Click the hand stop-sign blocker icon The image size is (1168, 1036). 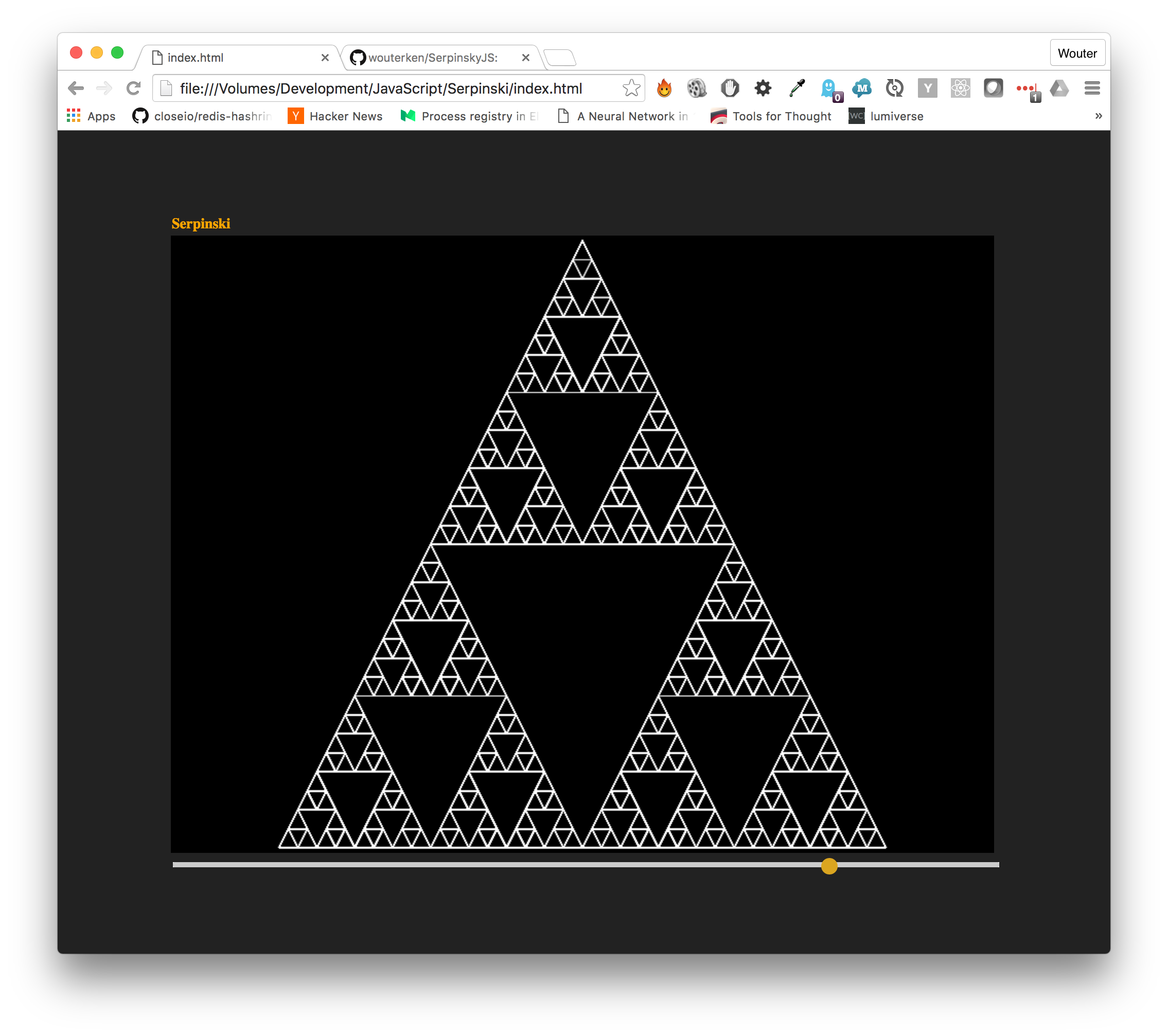tap(730, 88)
